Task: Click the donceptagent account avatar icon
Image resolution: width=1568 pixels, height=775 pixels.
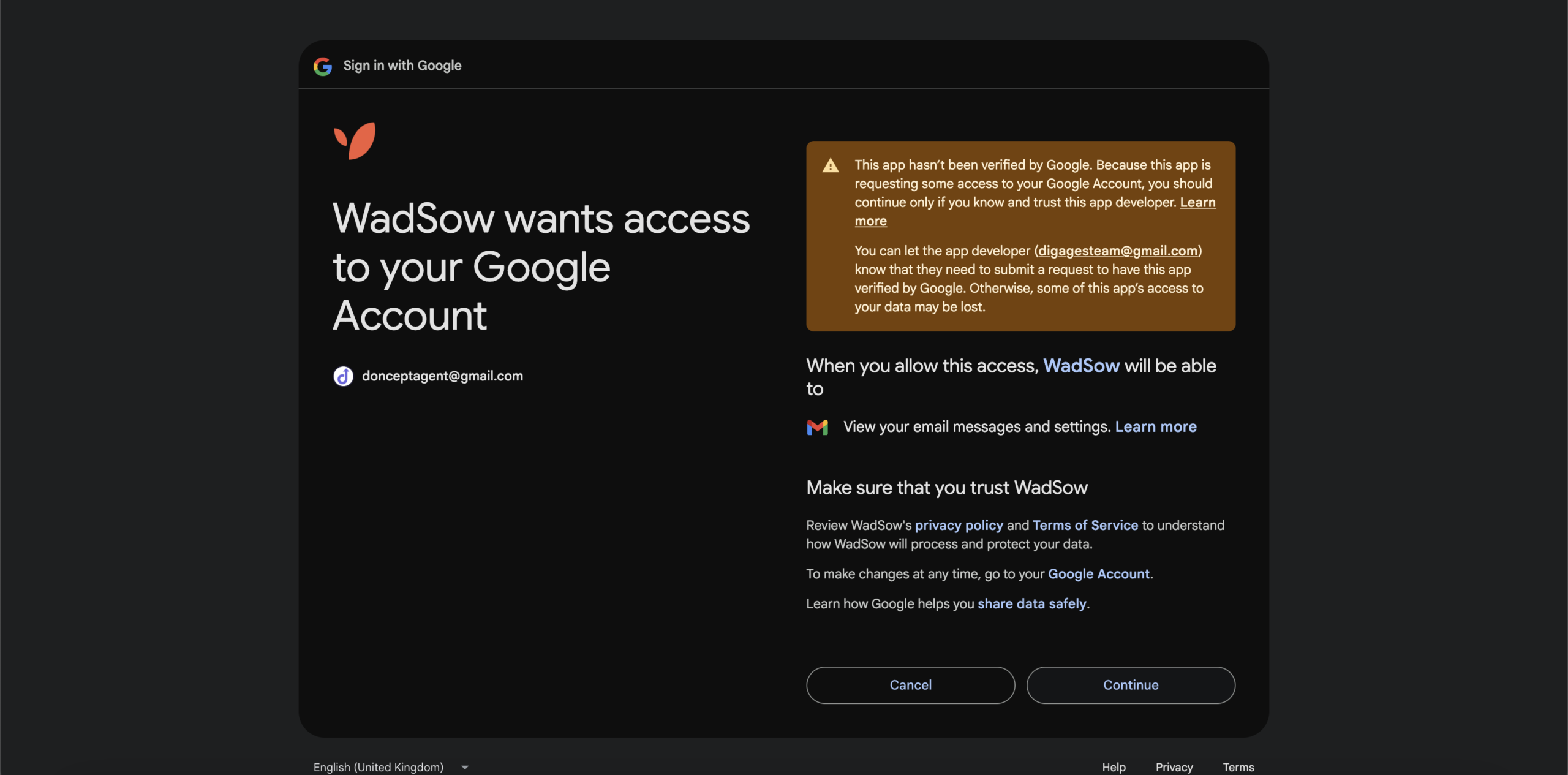Action: coord(343,376)
